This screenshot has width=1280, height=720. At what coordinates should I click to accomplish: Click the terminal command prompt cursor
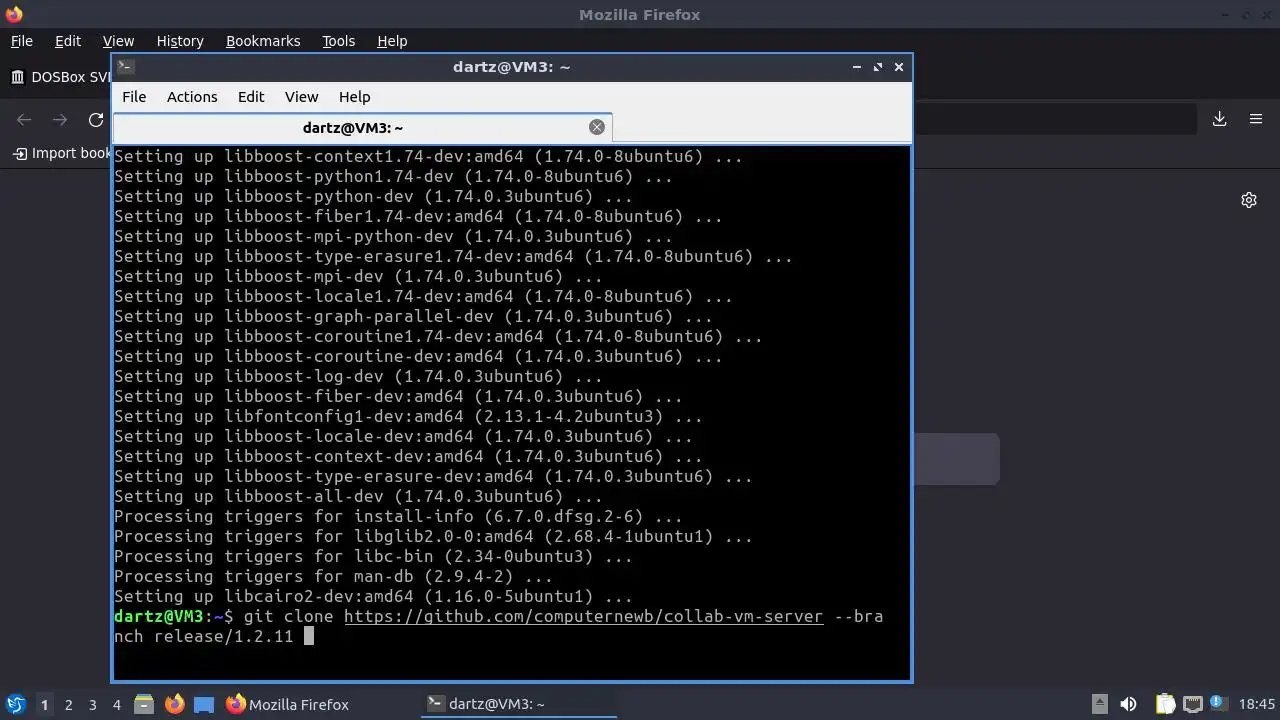309,636
